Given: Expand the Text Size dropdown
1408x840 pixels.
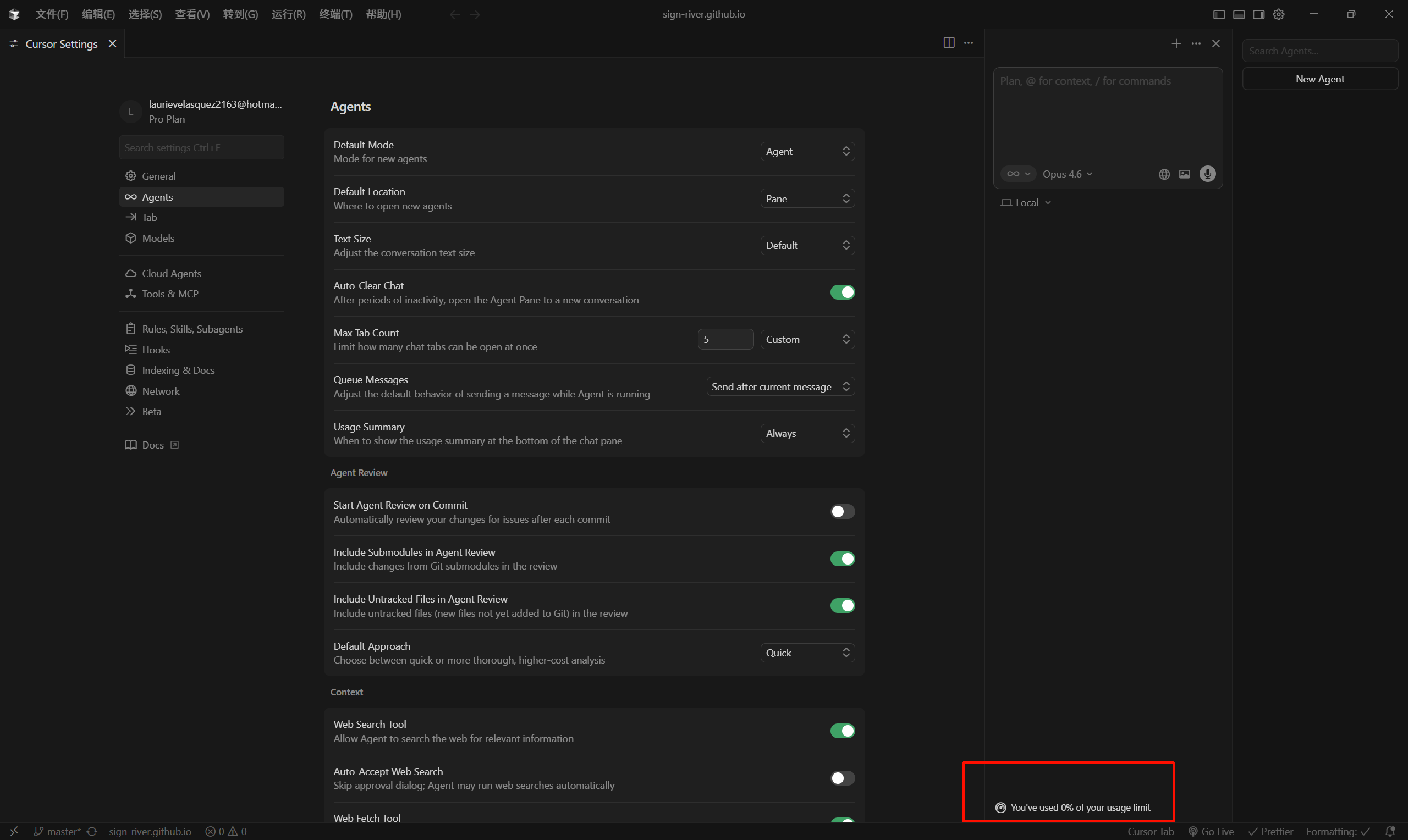Looking at the screenshot, I should tap(807, 245).
